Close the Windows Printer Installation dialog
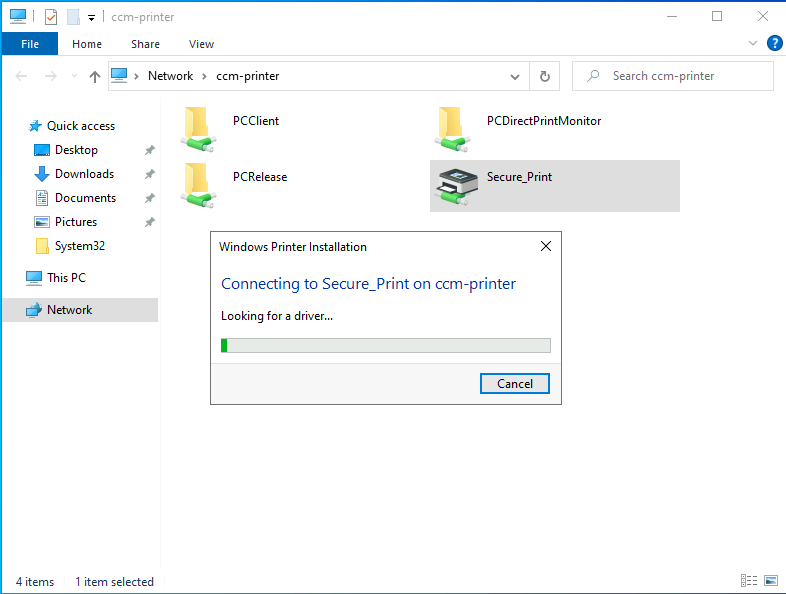 point(546,246)
